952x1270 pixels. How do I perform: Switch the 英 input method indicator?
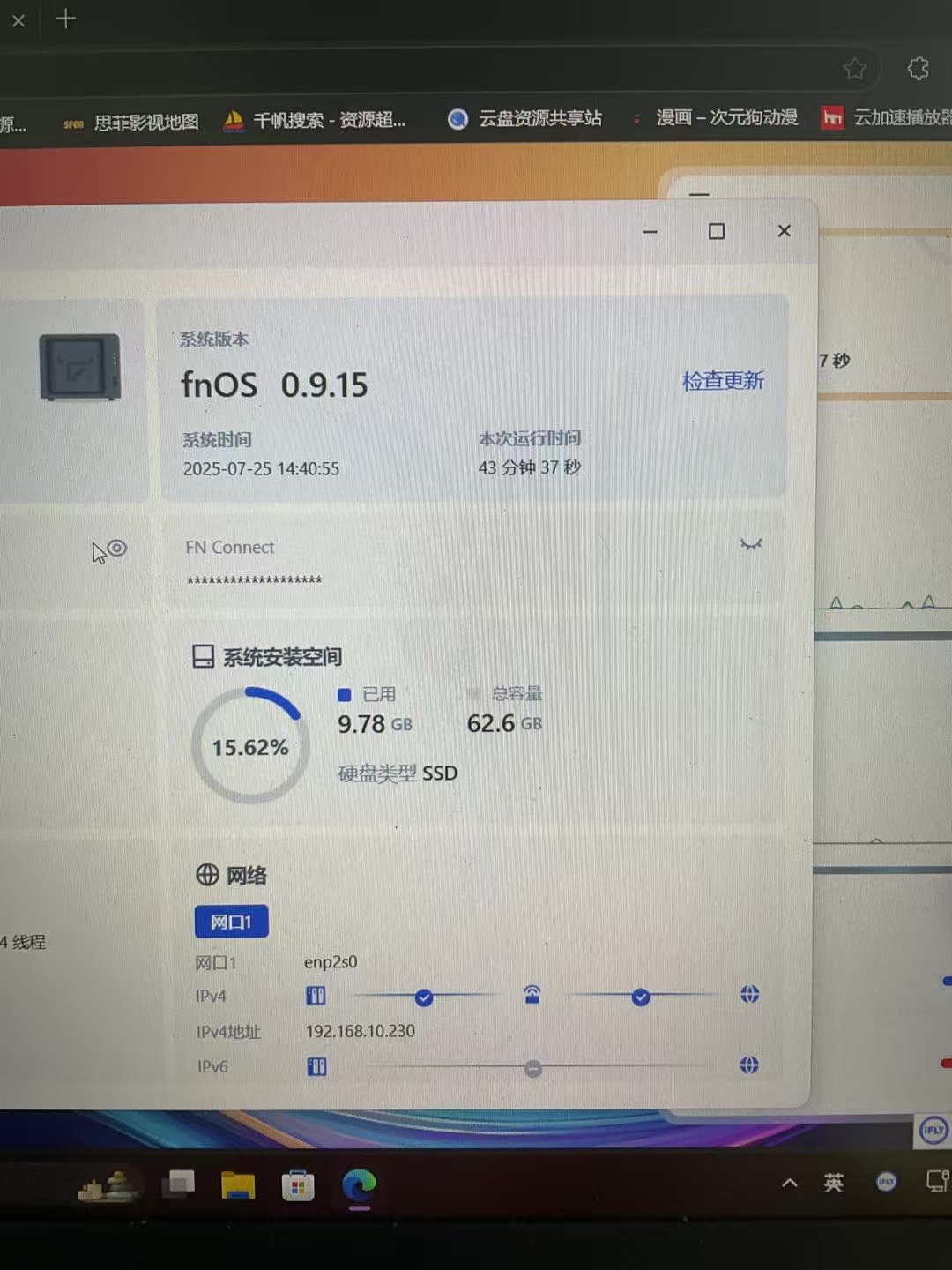tap(833, 1183)
